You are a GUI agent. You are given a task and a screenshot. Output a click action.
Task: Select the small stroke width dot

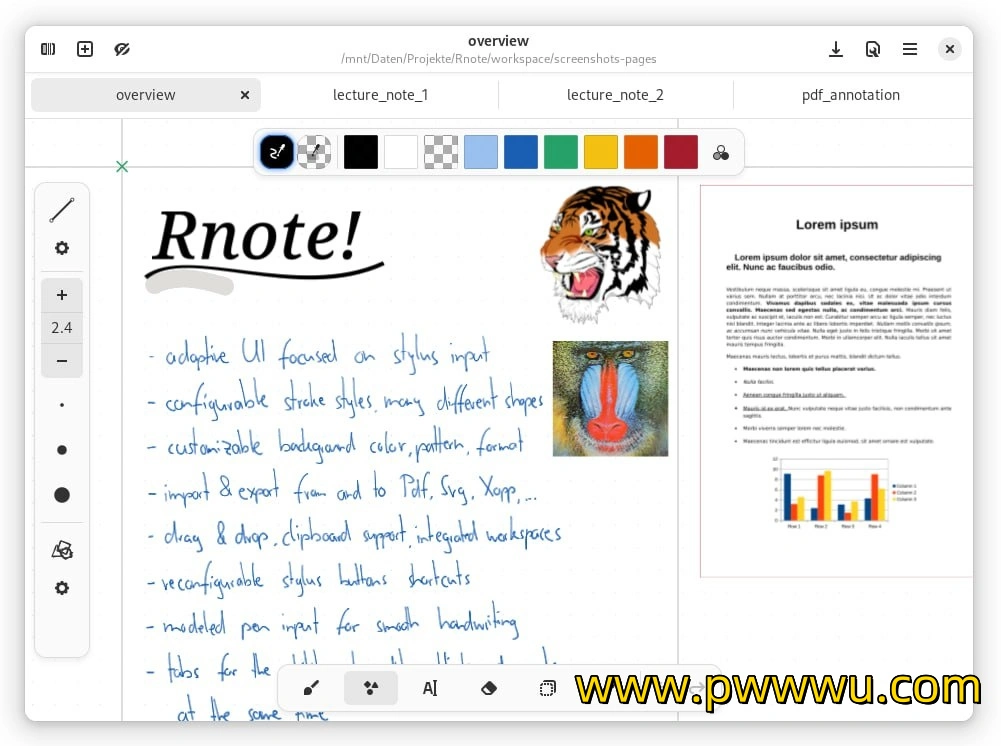[x=62, y=405]
